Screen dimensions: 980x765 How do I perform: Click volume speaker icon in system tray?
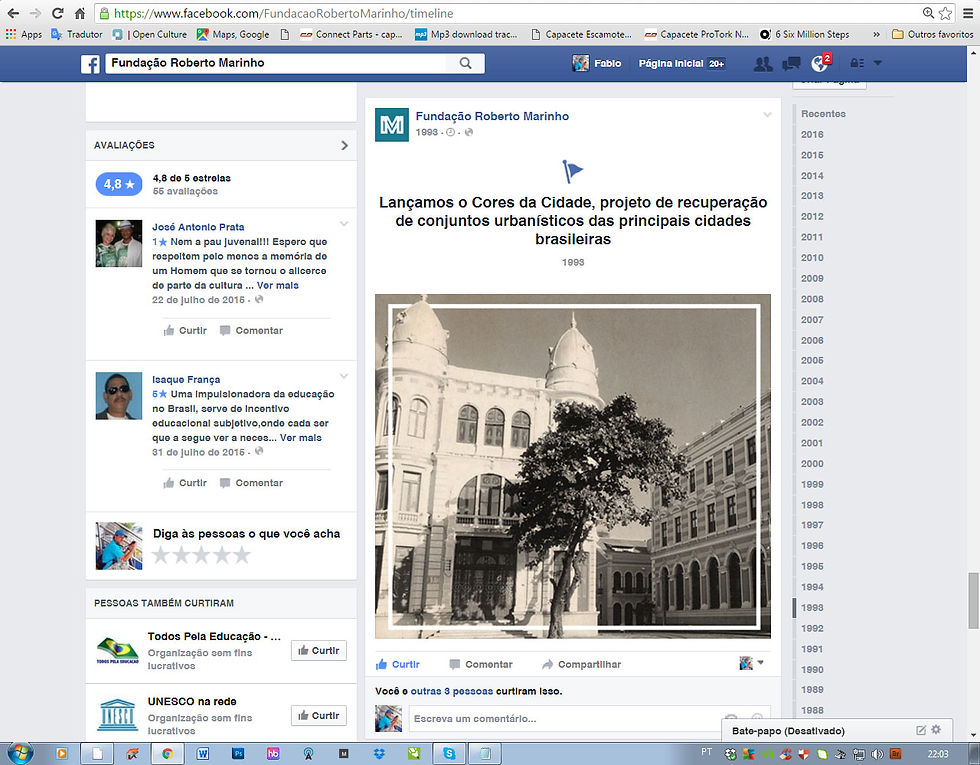[x=877, y=754]
